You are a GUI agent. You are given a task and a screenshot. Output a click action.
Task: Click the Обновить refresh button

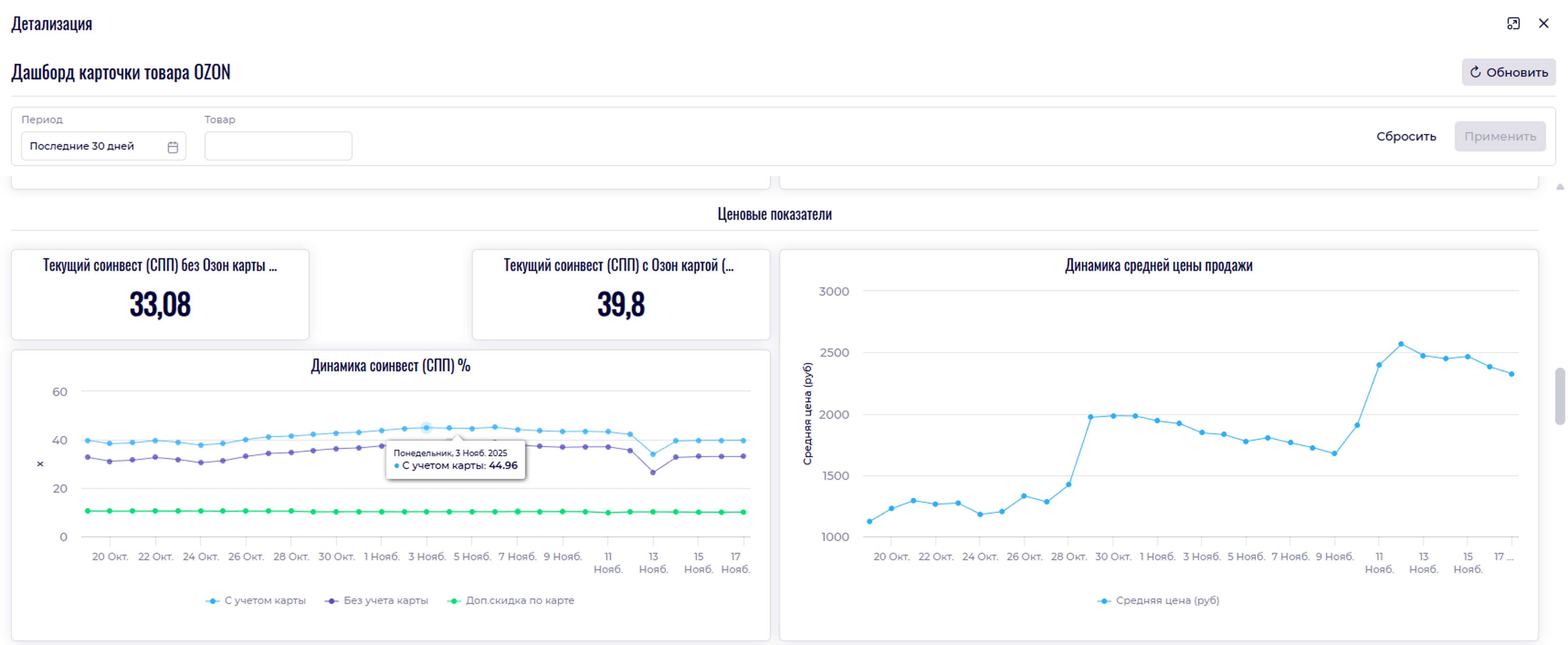pos(1508,72)
